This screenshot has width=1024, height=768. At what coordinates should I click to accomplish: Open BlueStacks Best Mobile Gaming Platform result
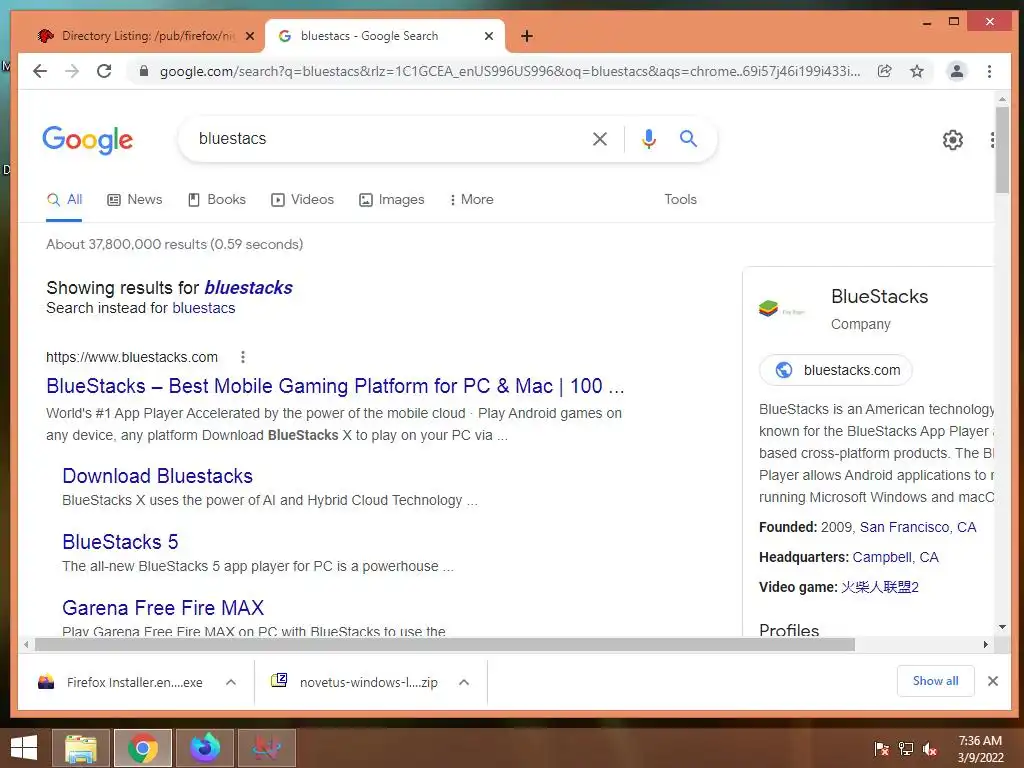(x=335, y=386)
